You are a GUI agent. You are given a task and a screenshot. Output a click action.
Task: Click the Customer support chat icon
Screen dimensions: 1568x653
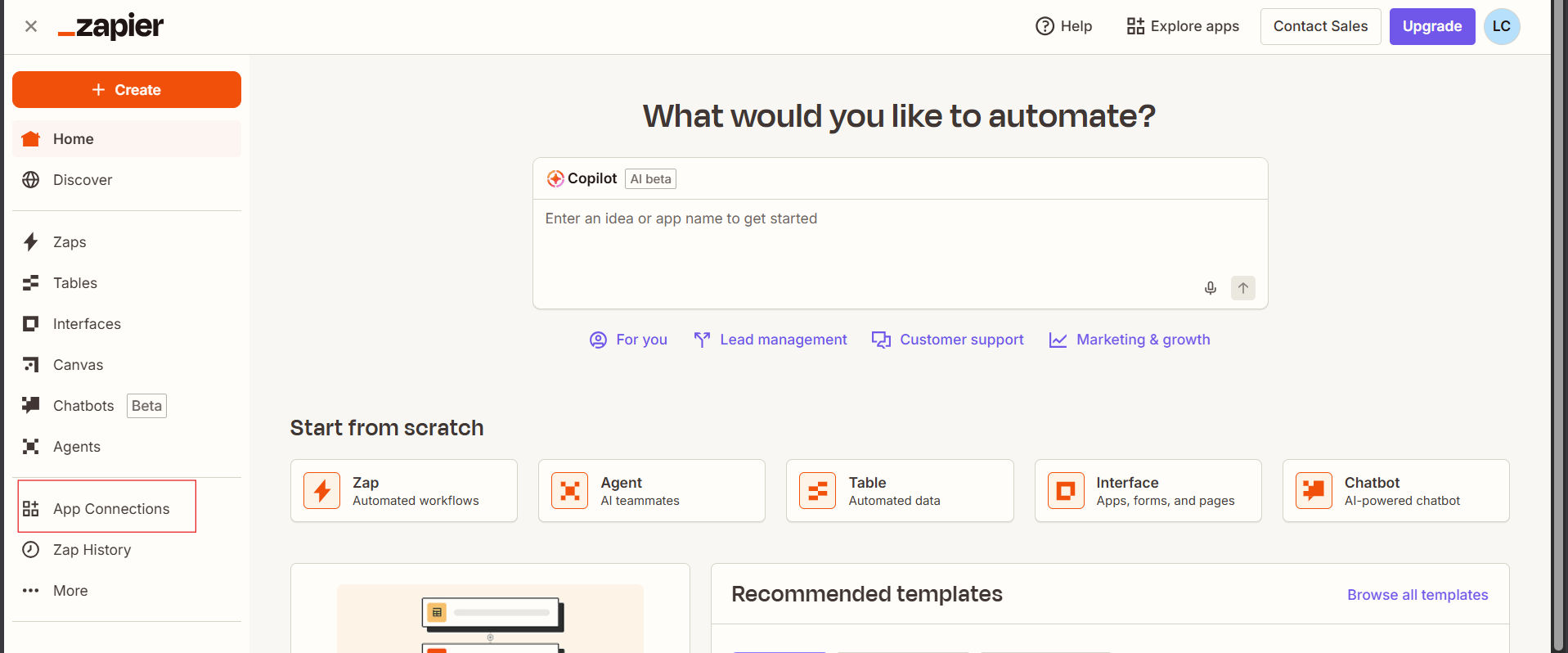pos(881,340)
